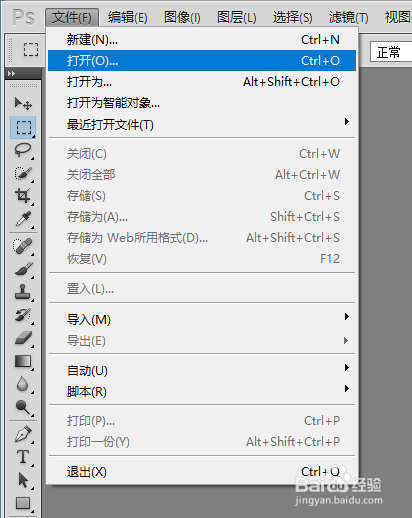The width and height of the screenshot is (412, 518).
Task: Choose 新建(N)... from File menu
Action: (202, 40)
